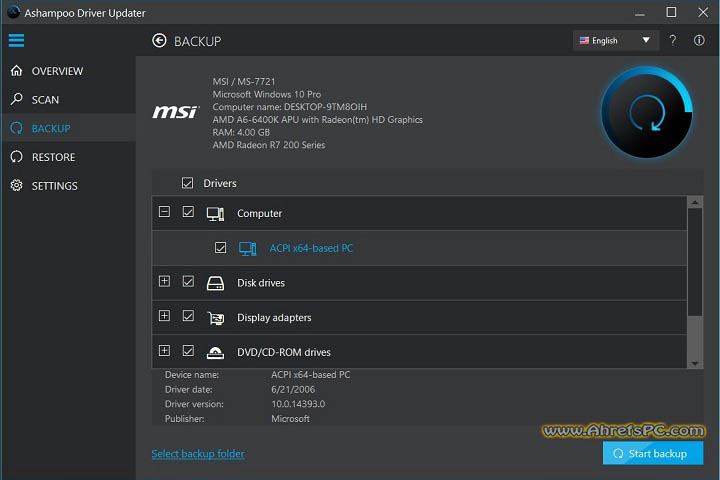Click the DVD/CD-ROM drives category icon
The image size is (720, 480).
tap(215, 352)
